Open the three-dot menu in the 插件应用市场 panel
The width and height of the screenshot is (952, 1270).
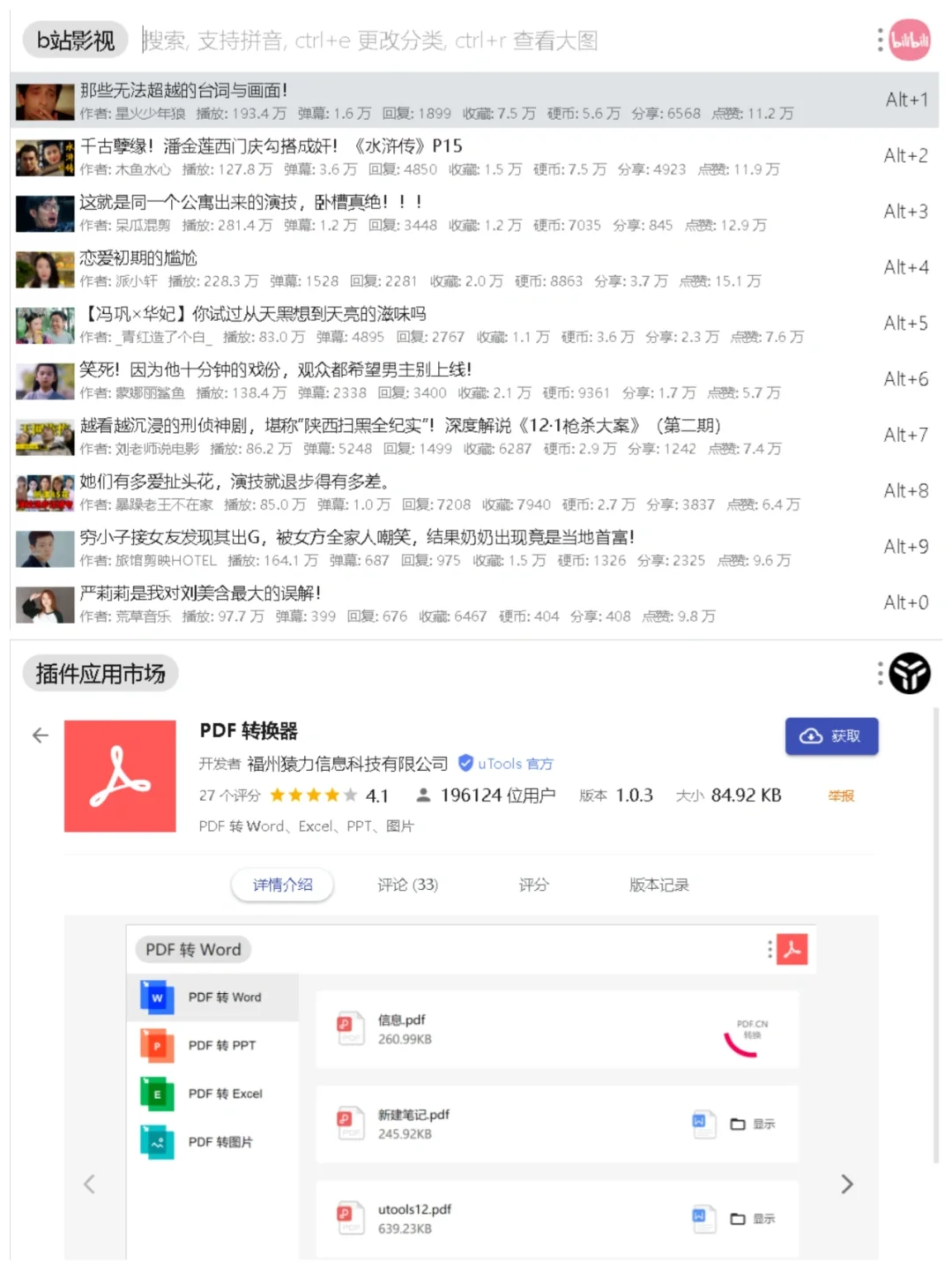879,673
